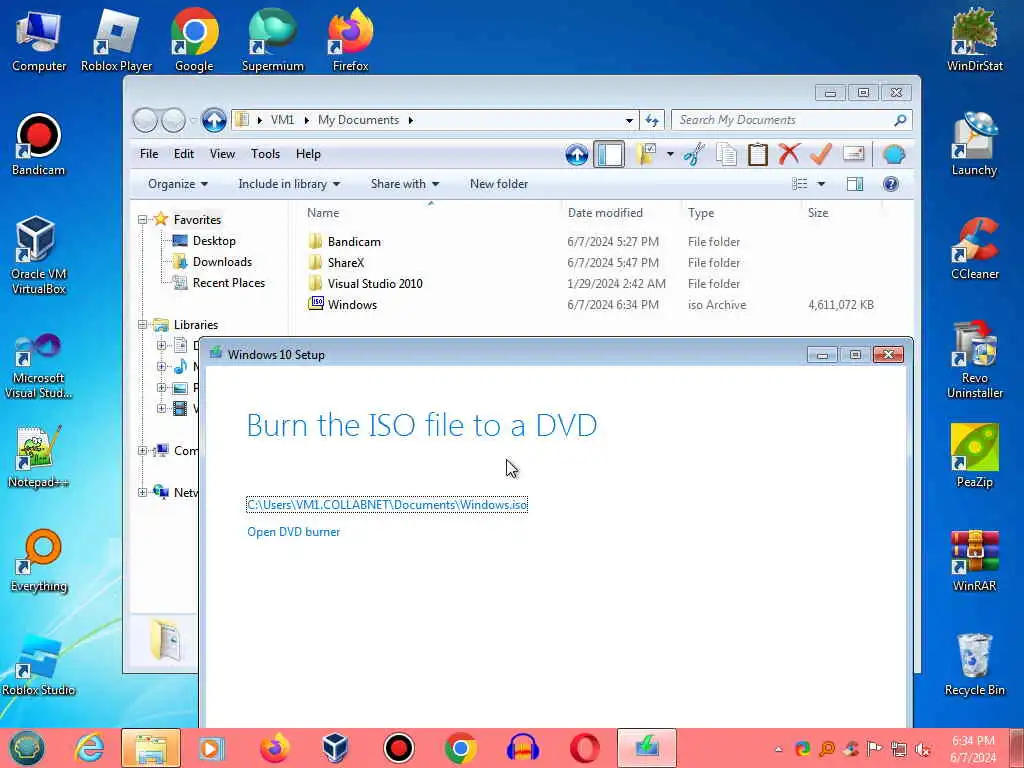Open the Edit menu
The image size is (1024, 768).
point(184,154)
